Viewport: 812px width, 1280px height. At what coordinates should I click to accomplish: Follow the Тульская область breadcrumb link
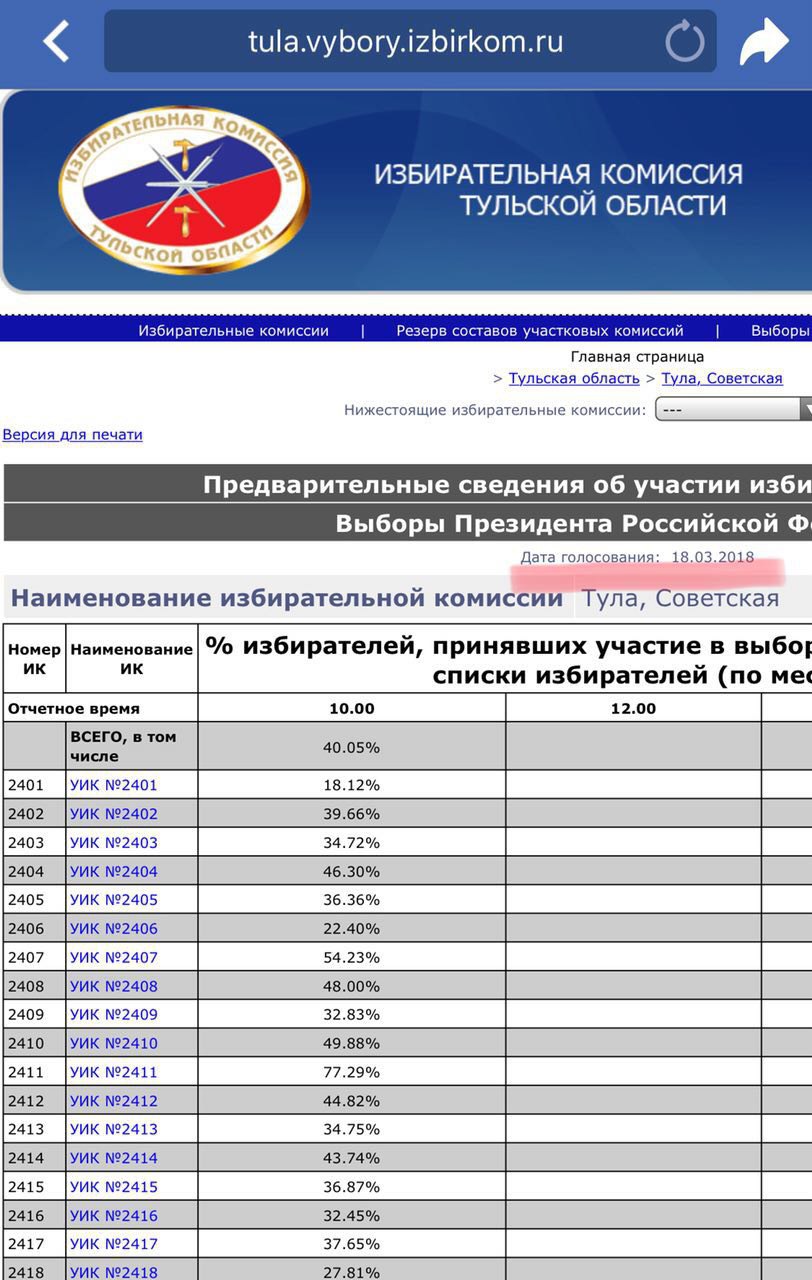(x=574, y=378)
